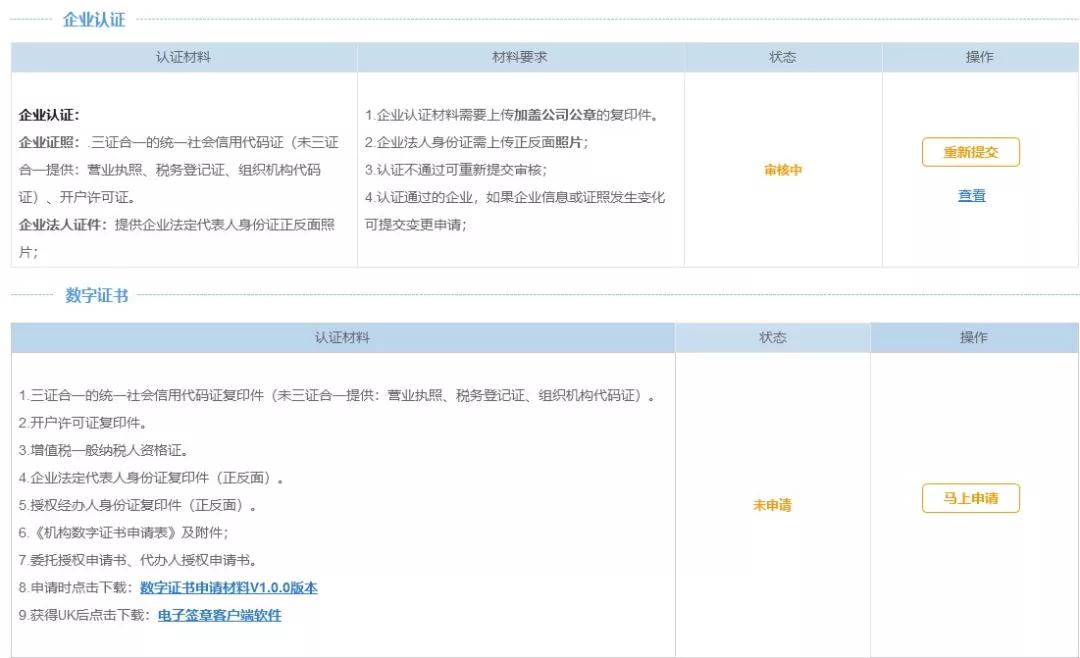
Task: Click the 企业认证 section heading
Action: (x=94, y=19)
